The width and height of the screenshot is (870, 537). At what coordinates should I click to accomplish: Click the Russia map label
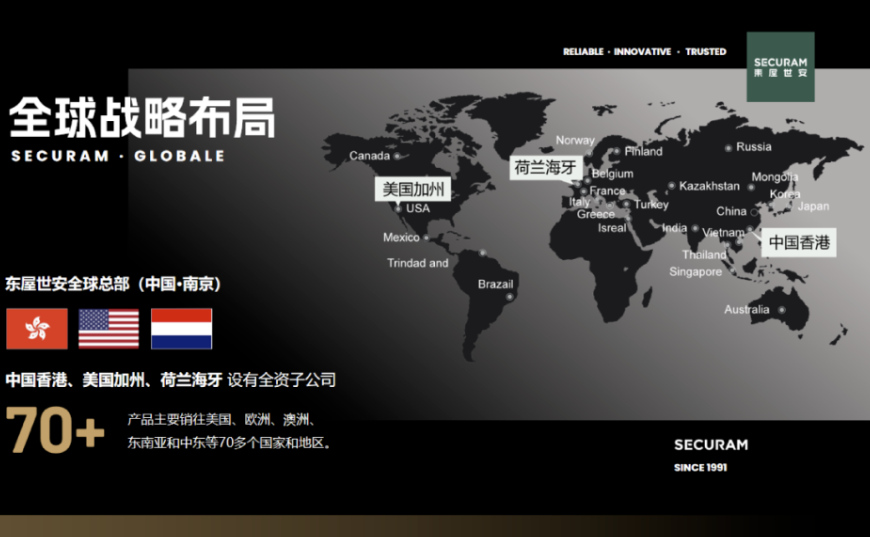(x=753, y=147)
